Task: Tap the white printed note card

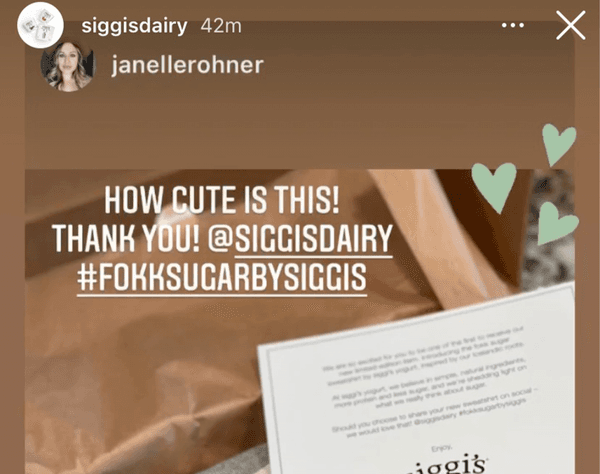Action: coord(419,383)
